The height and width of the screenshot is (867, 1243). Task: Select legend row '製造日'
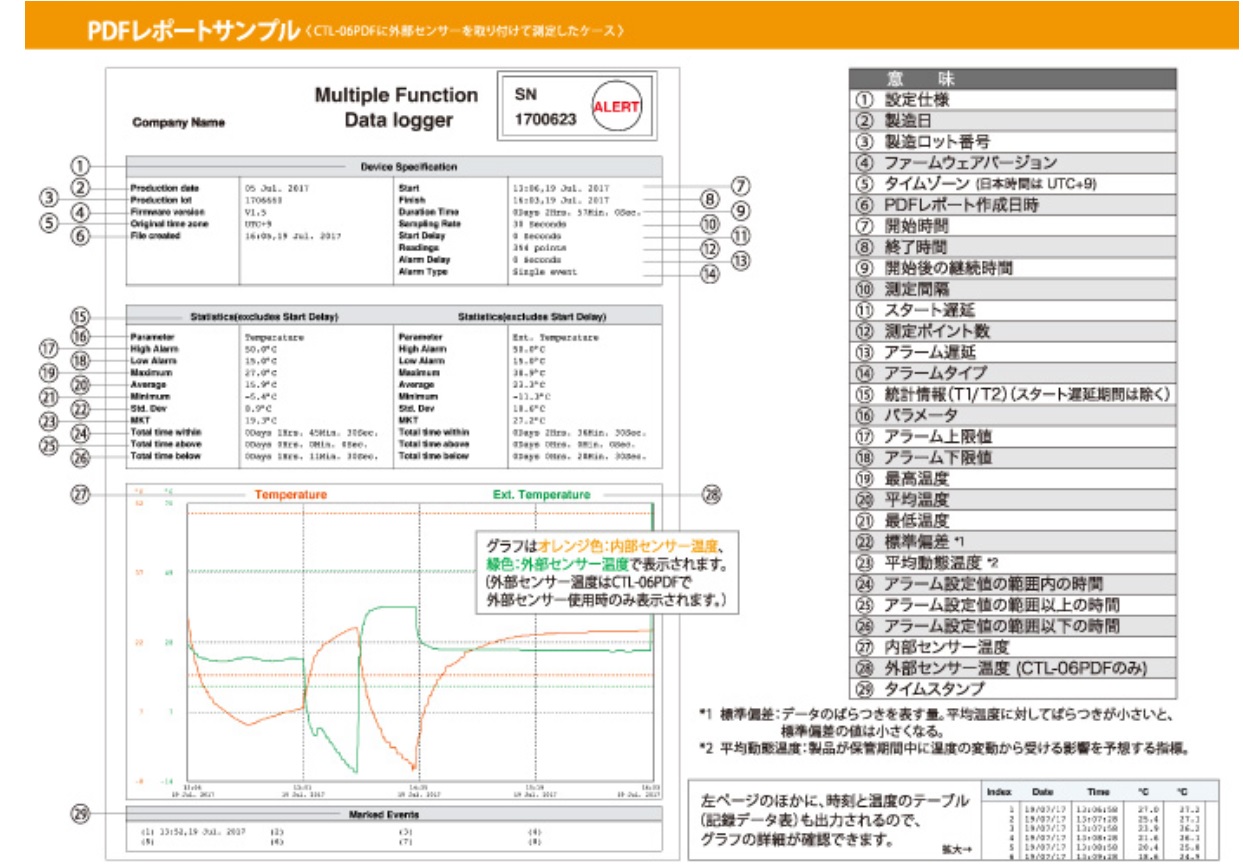tap(1012, 121)
